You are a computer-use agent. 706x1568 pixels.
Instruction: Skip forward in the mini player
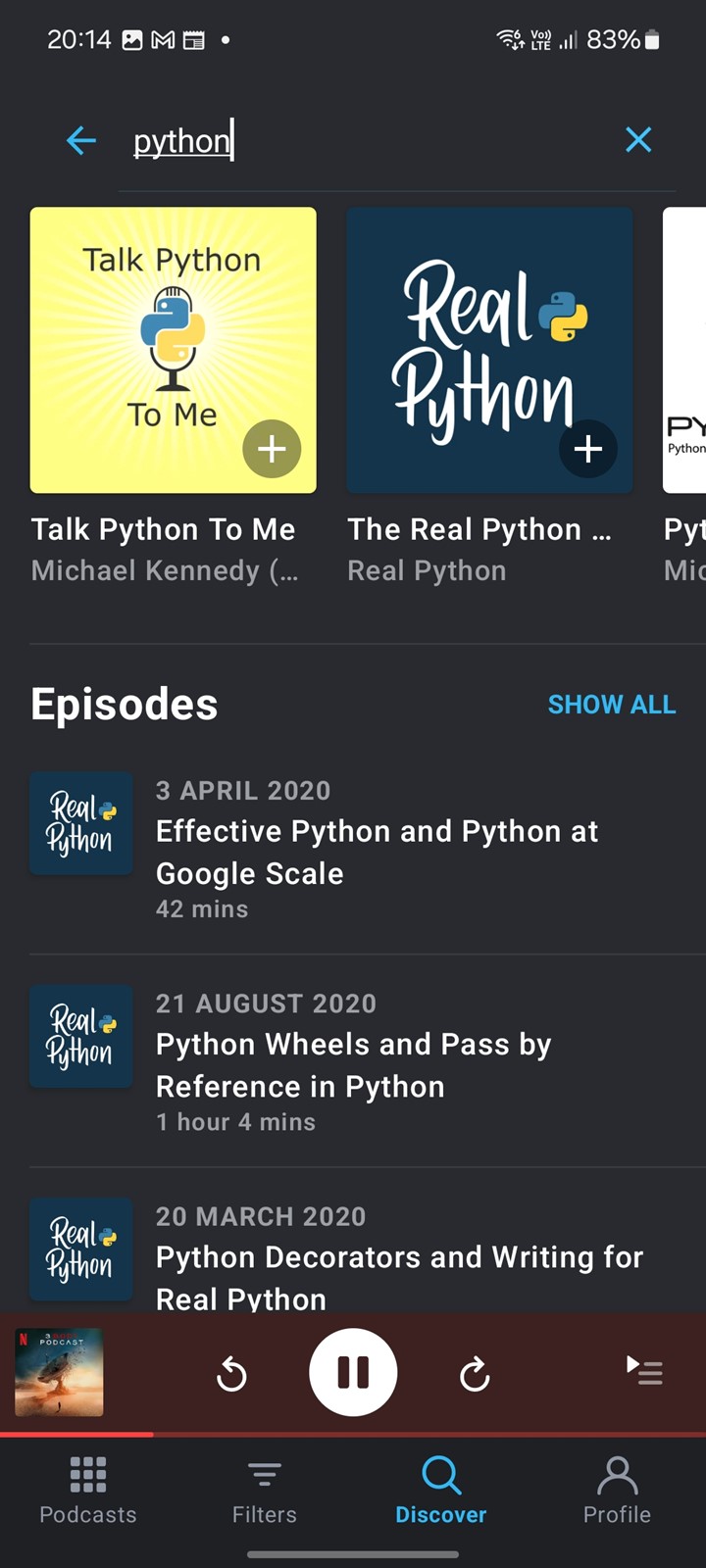point(475,1374)
